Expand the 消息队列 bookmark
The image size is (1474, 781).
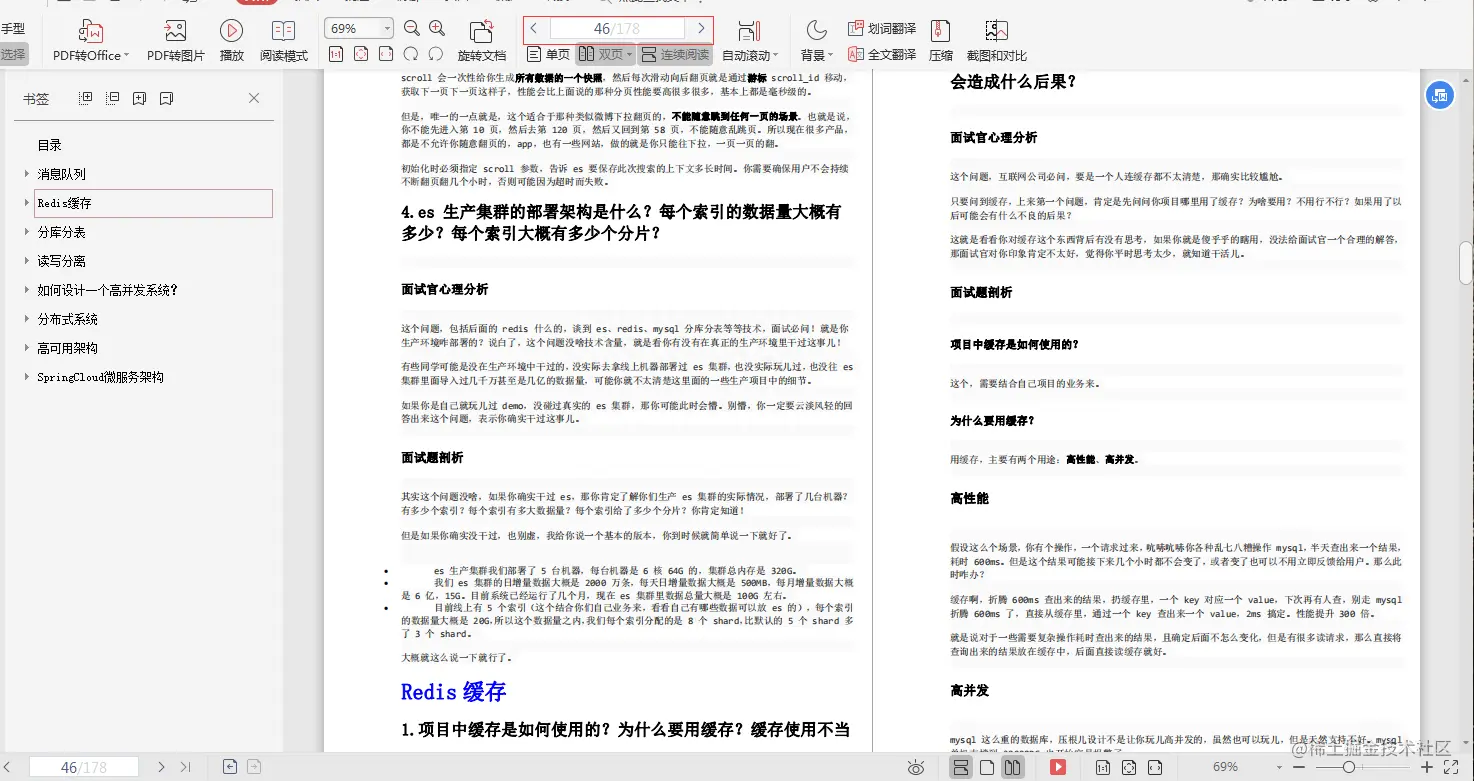coord(26,174)
